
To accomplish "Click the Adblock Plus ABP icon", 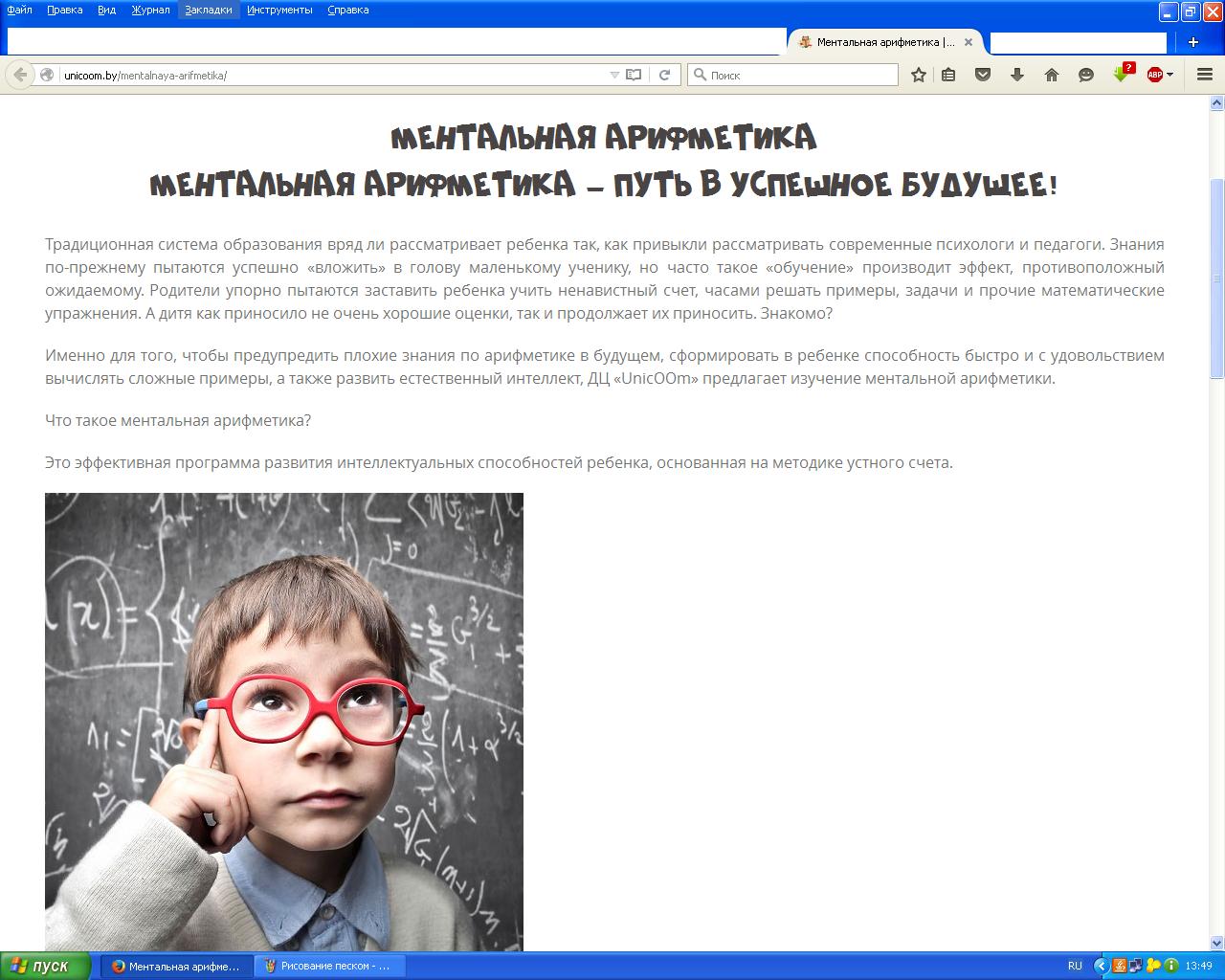I will pos(1155,75).
